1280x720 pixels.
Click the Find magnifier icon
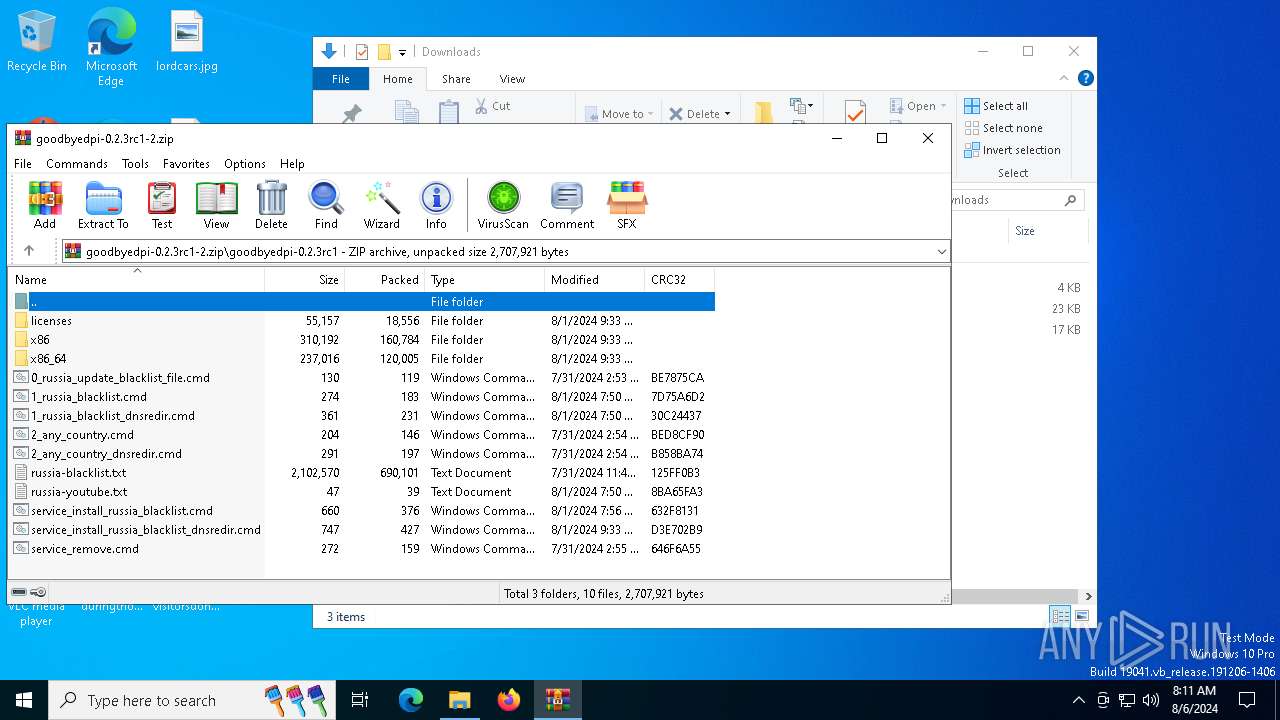(x=326, y=205)
